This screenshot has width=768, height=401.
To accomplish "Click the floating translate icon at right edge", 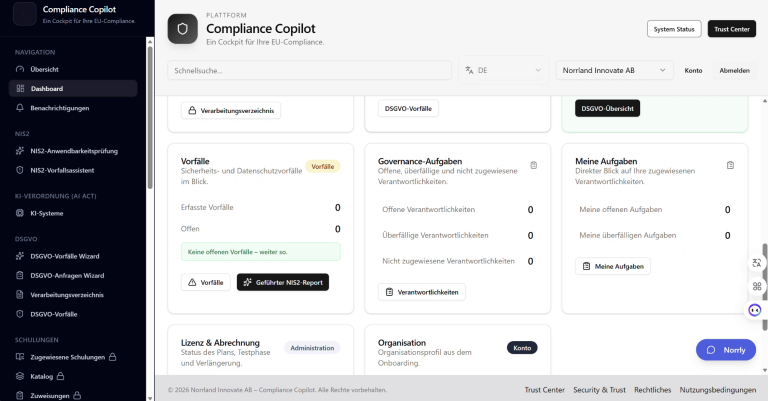I will 756,262.
